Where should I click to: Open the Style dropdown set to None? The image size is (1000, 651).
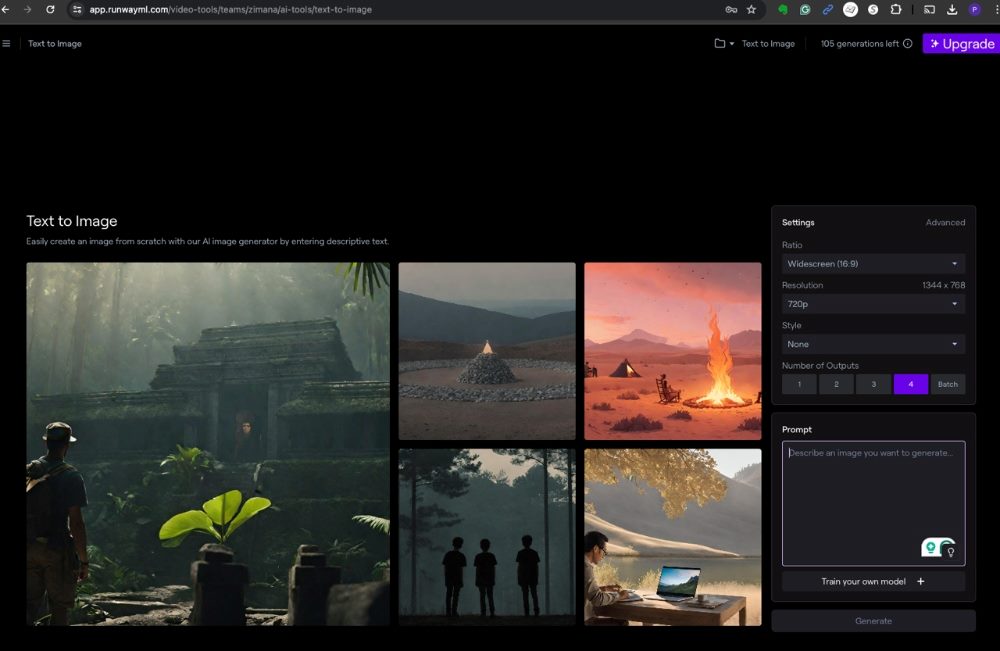point(873,343)
